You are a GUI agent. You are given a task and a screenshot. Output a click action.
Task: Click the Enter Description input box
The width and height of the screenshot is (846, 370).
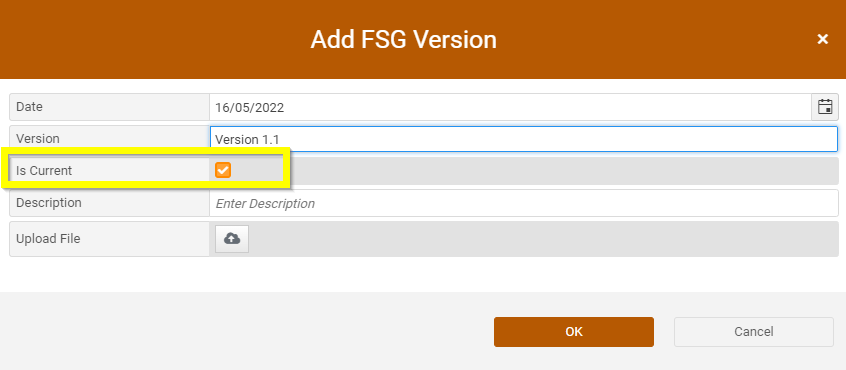click(523, 203)
